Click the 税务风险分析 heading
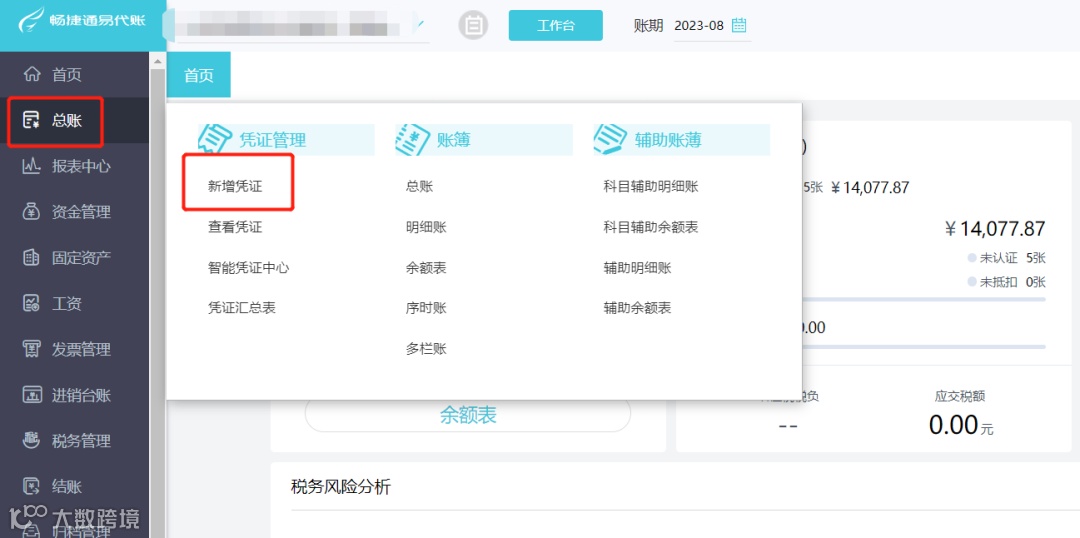This screenshot has height=538, width=1080. 341,487
